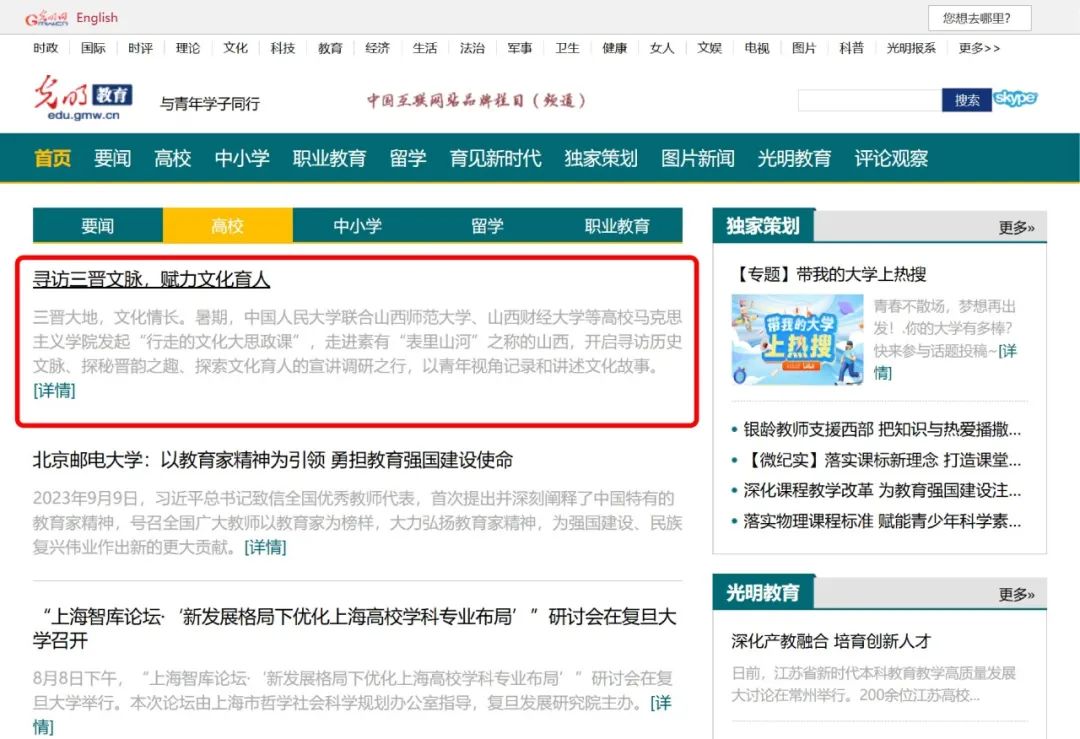Screen dimensions: 1080x739
Task: Switch to the 中小学 content tab
Action: [357, 226]
